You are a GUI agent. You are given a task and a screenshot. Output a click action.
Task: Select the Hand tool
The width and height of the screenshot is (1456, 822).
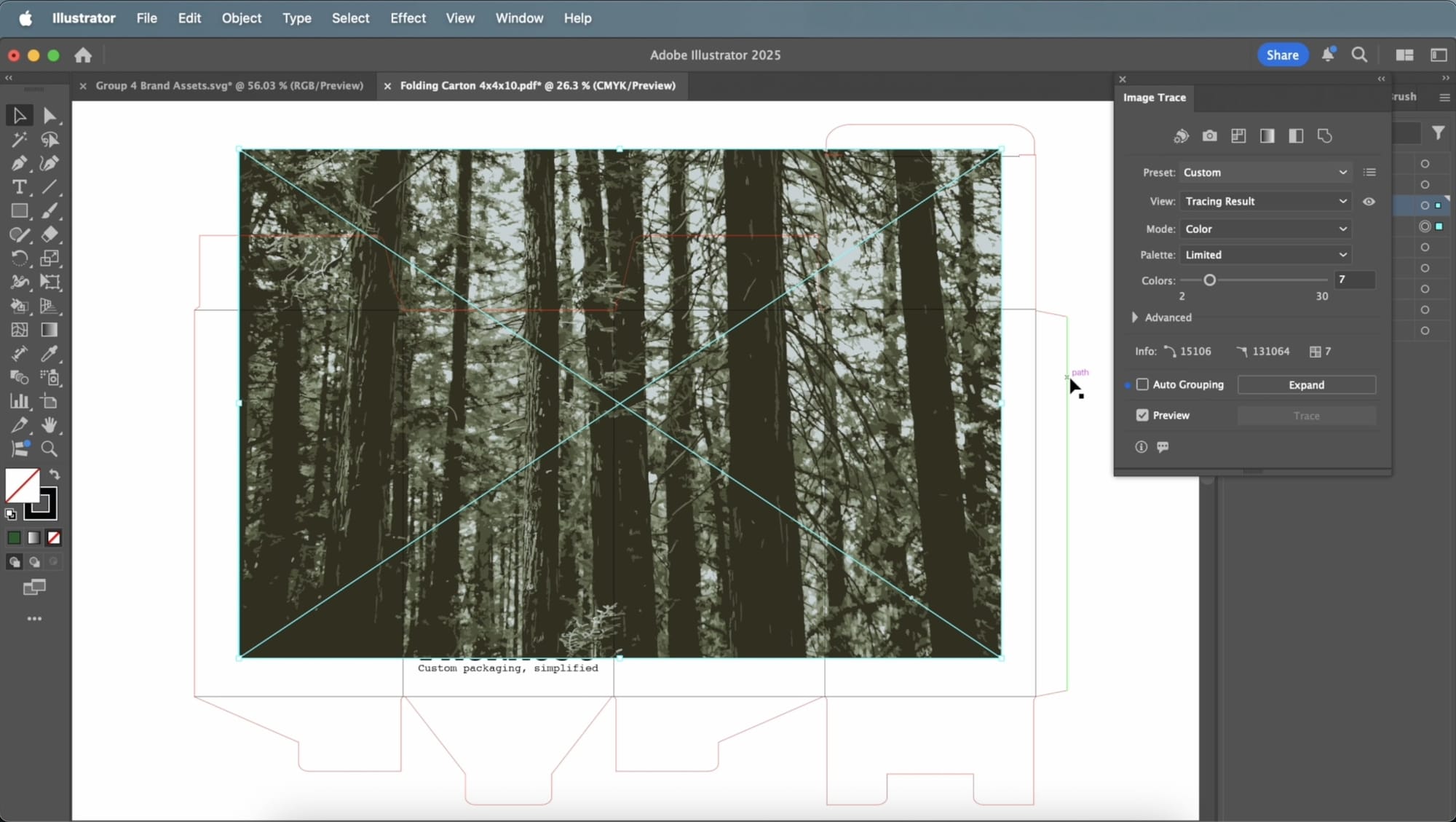point(50,425)
